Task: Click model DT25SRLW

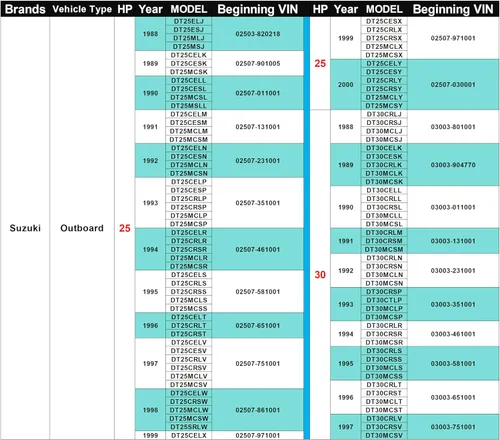Action: 189,427
